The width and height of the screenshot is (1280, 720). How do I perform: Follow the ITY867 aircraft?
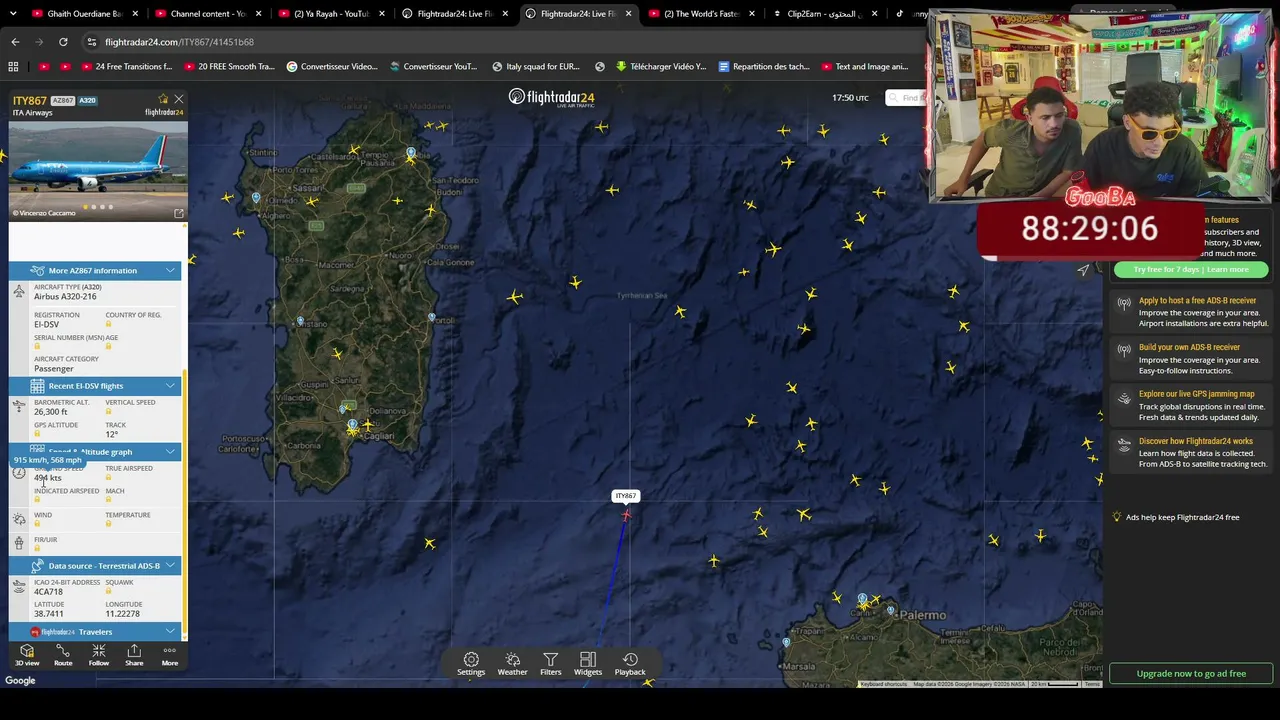tap(98, 655)
